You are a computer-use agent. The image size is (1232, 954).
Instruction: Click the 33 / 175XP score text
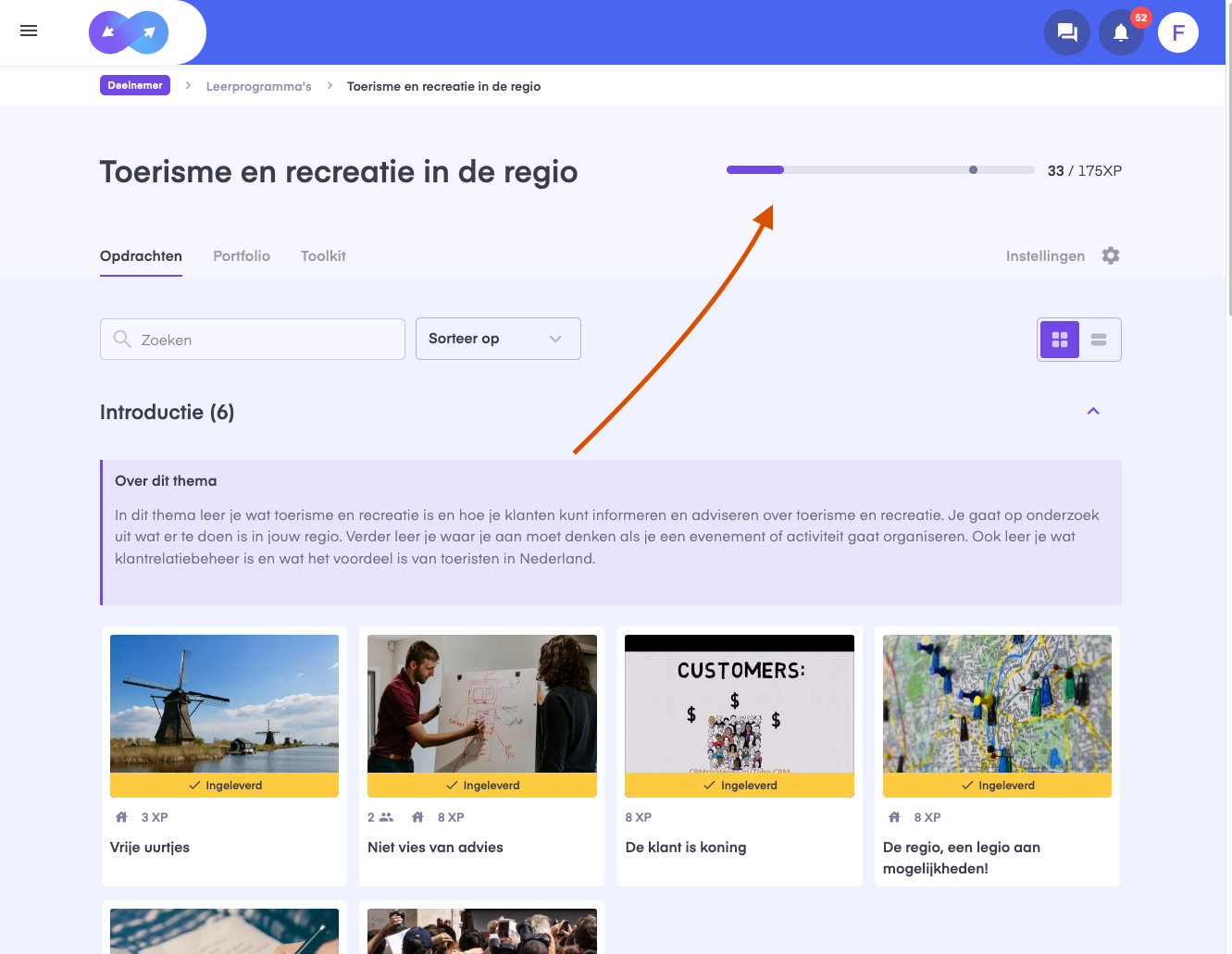[x=1084, y=171]
